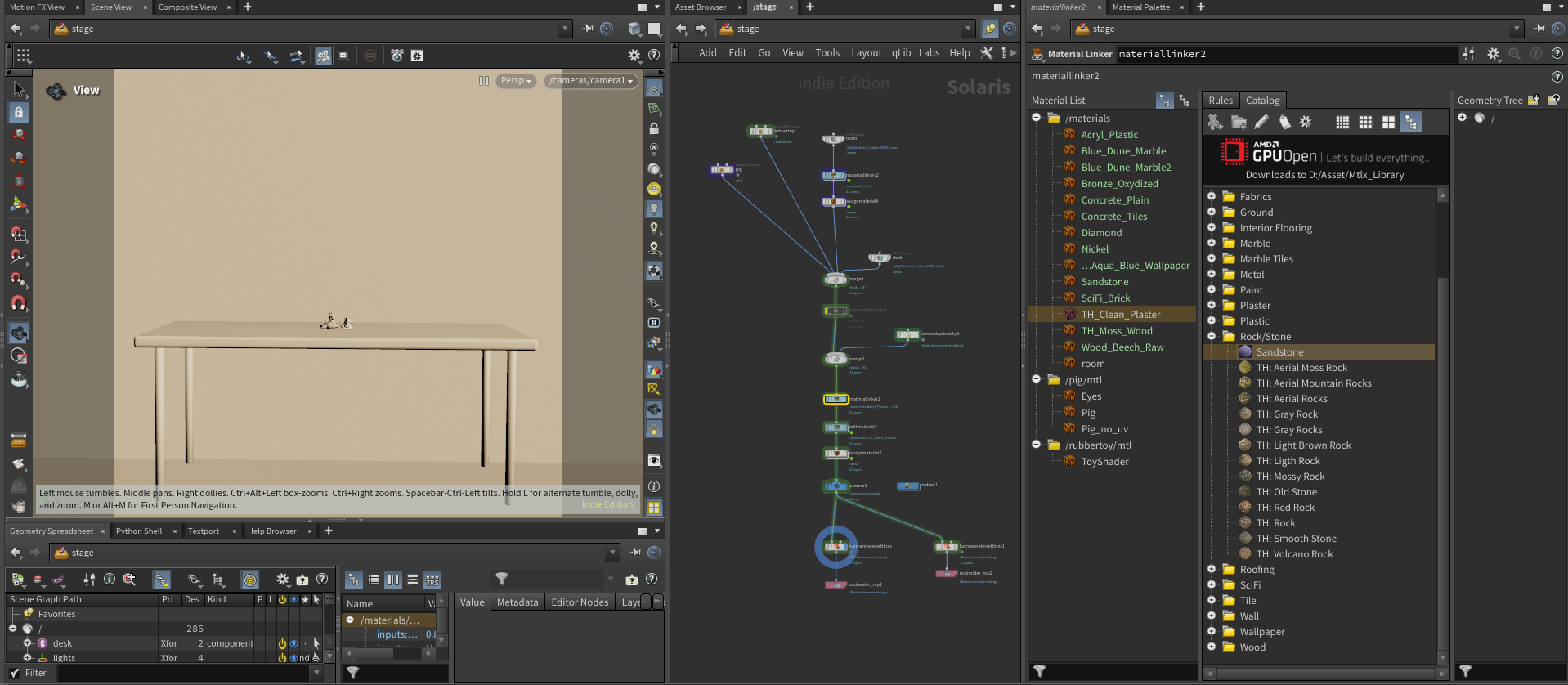This screenshot has height=685, width=1568.
Task: Click the lock selection tool icon
Action: click(x=19, y=112)
